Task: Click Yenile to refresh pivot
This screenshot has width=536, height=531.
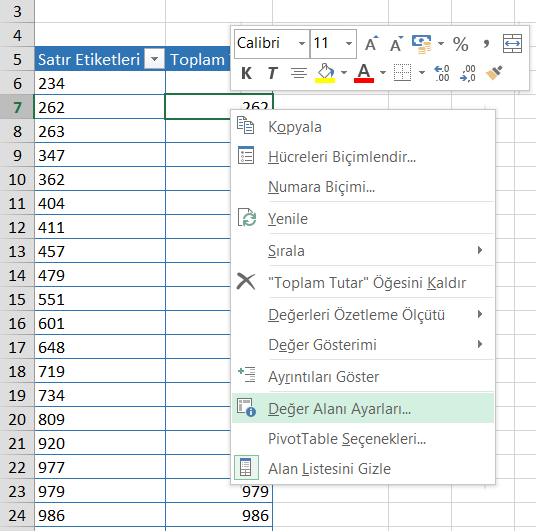Action: point(363,219)
